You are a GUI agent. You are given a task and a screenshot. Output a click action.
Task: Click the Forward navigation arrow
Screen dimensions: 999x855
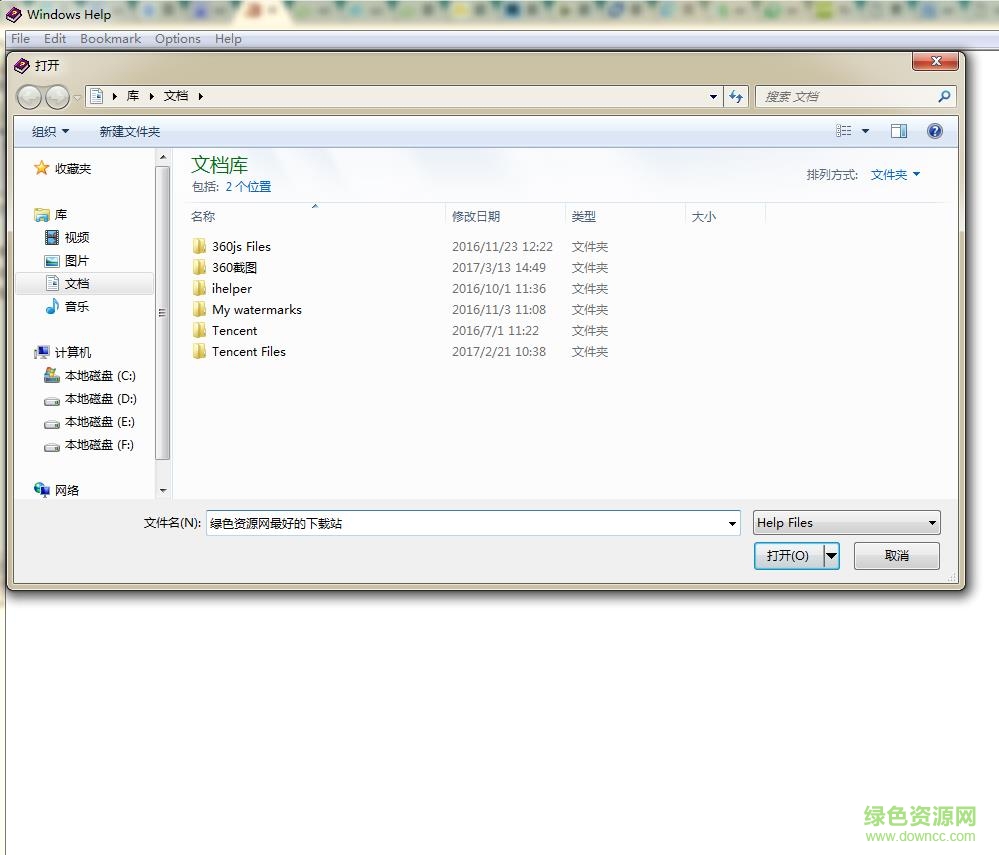click(56, 96)
